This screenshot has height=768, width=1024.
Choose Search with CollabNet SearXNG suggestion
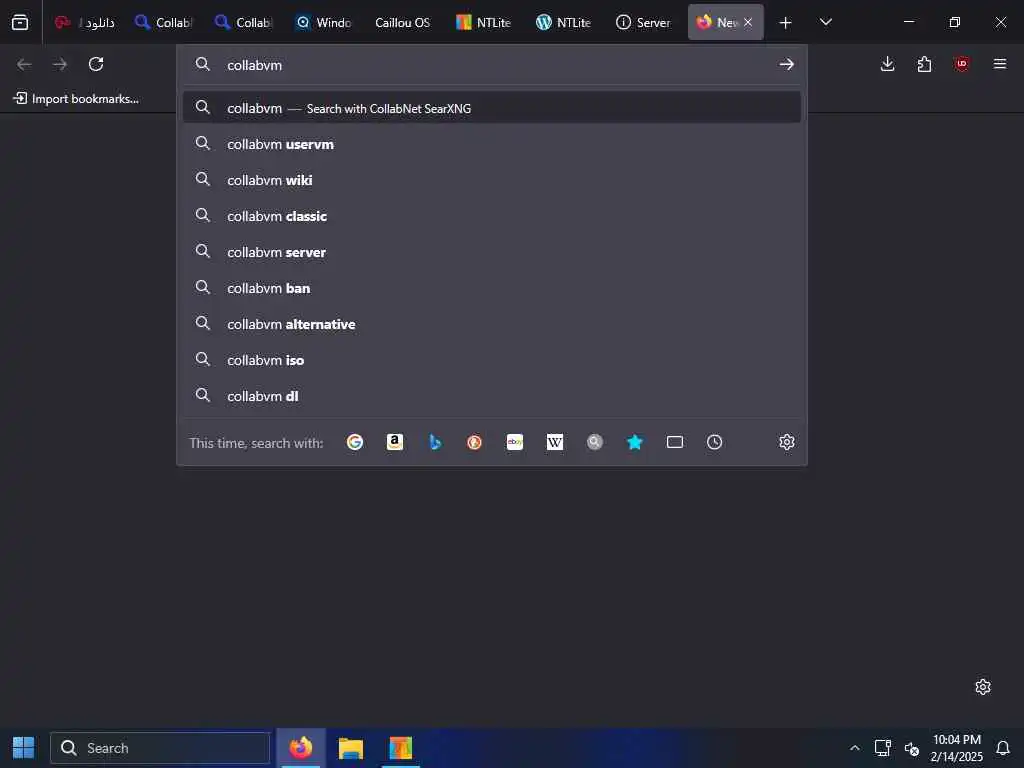492,108
